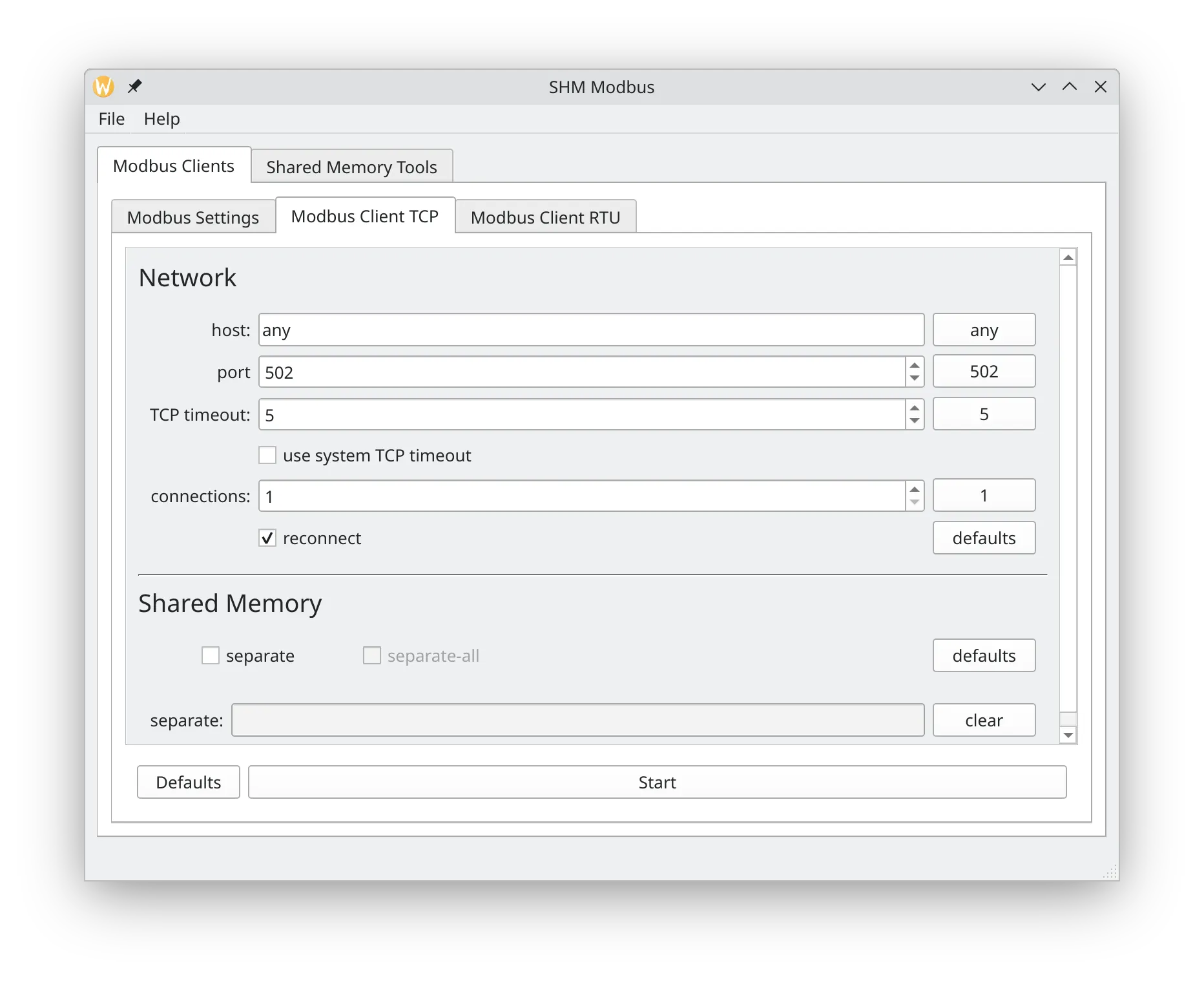Screen dimensions: 1204x981
Task: Click the SHM Modbus app icon in title bar
Action: (x=104, y=87)
